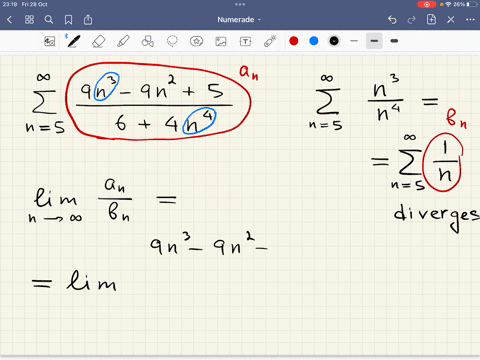Select the Shapes tool

click(148, 41)
